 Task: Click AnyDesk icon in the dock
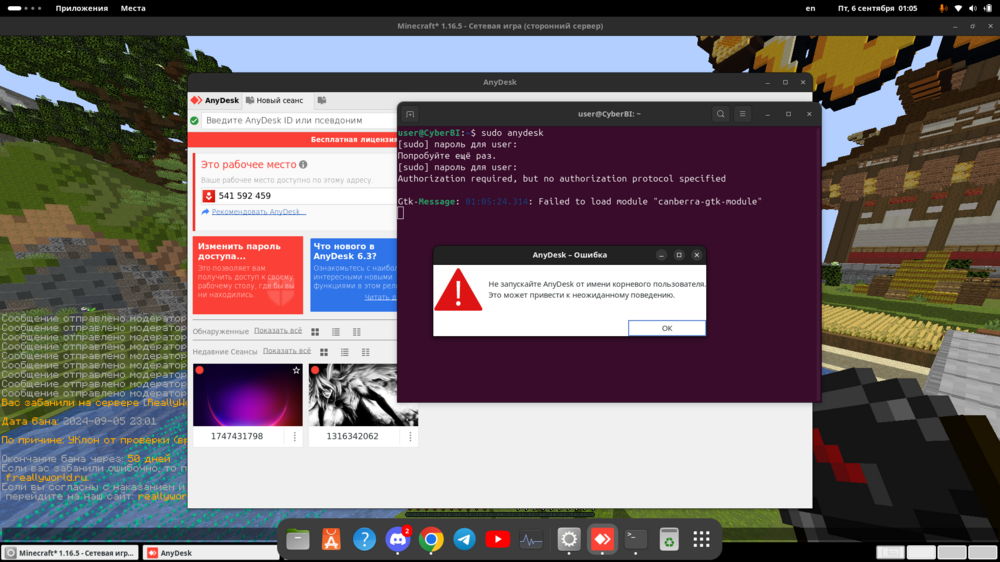(602, 540)
